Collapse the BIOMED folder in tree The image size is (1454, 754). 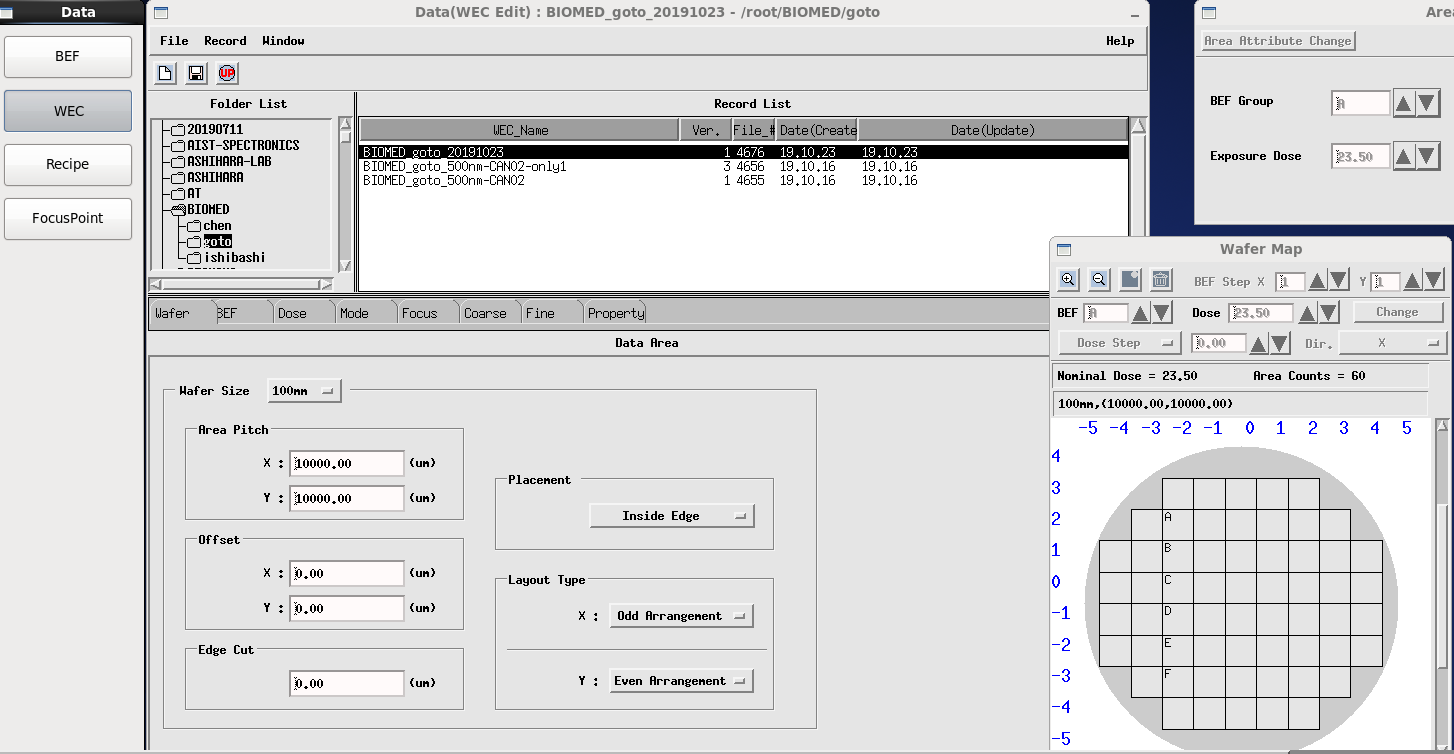[178, 210]
